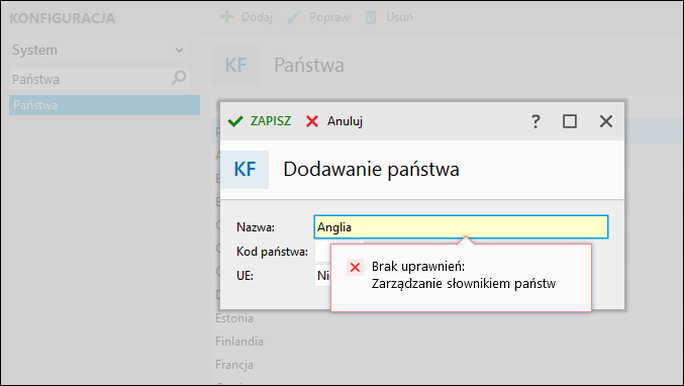Click the KONFIGURACJA heading
This screenshot has width=684, height=386.
(62, 18)
